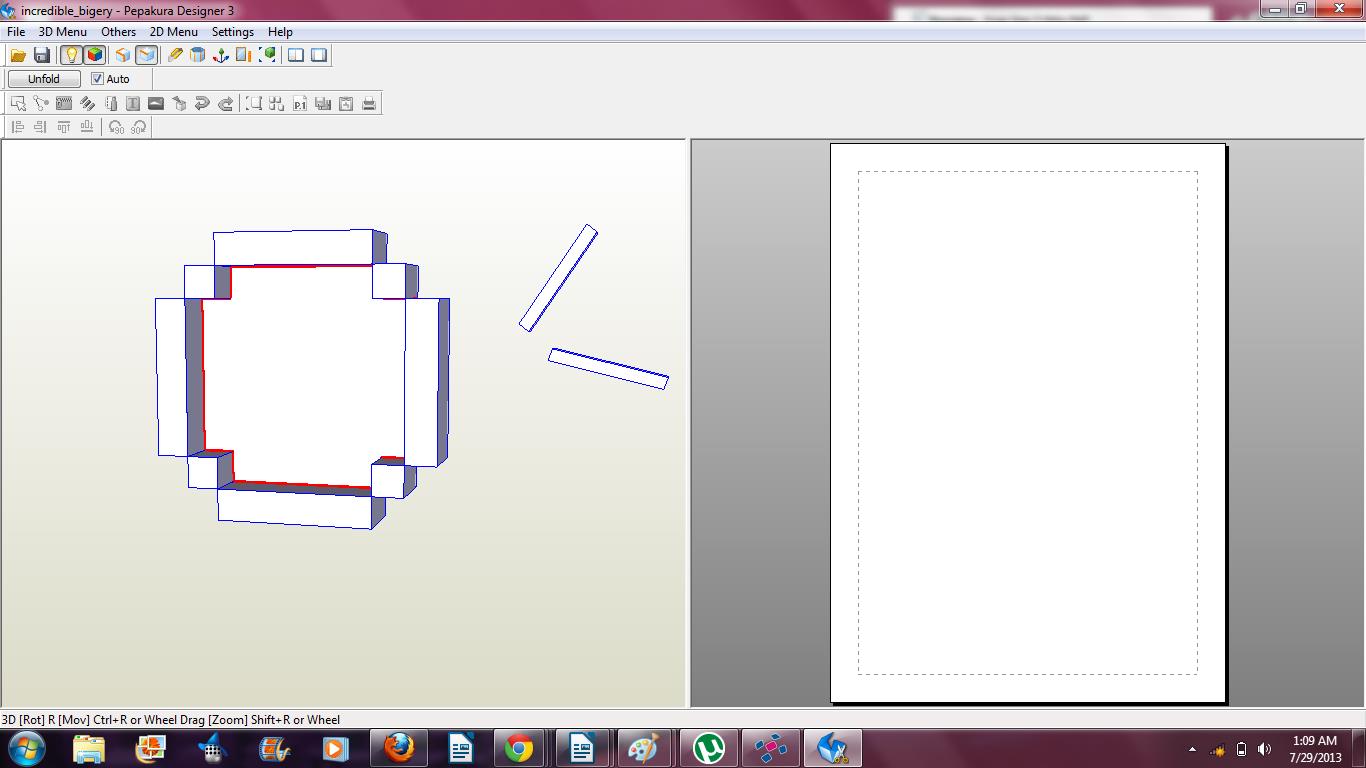Open the 2D Menu

pos(174,32)
